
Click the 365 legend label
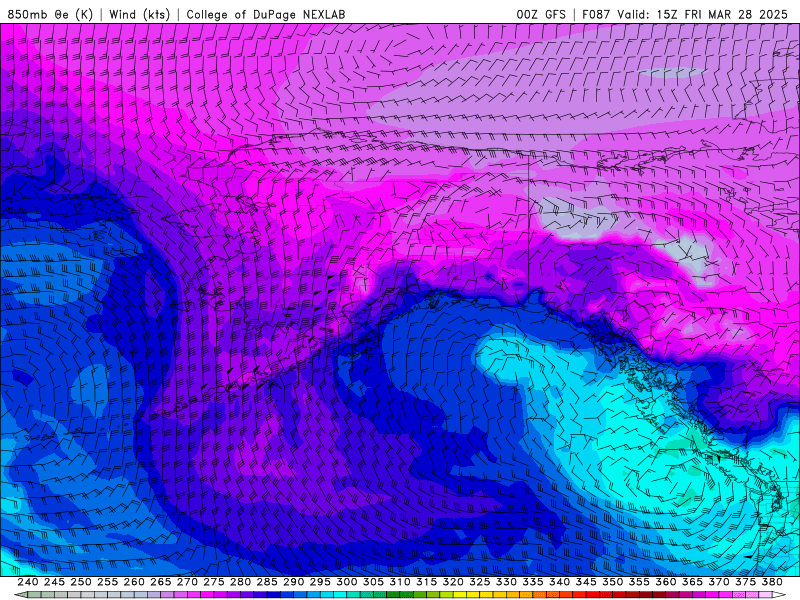pyautogui.click(x=692, y=582)
